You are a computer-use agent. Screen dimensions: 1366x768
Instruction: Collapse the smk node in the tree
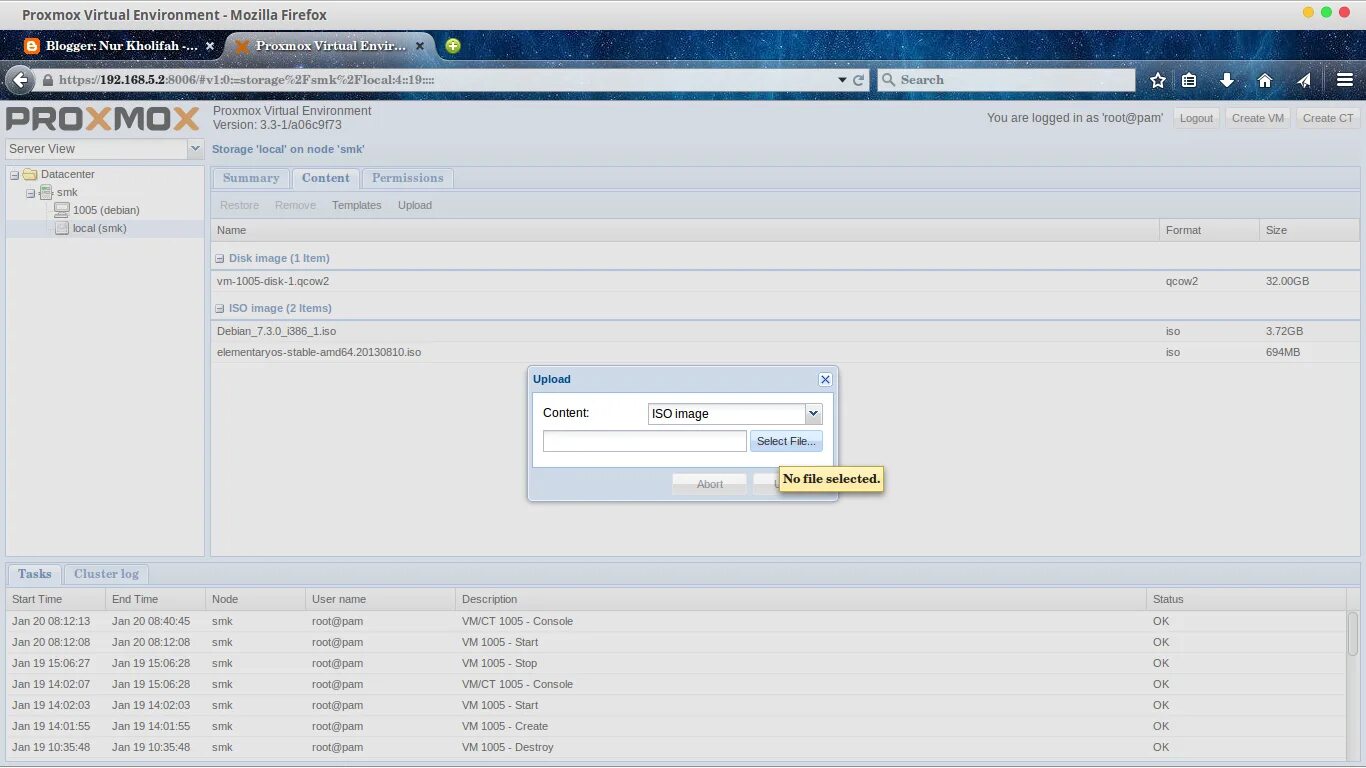[x=30, y=192]
